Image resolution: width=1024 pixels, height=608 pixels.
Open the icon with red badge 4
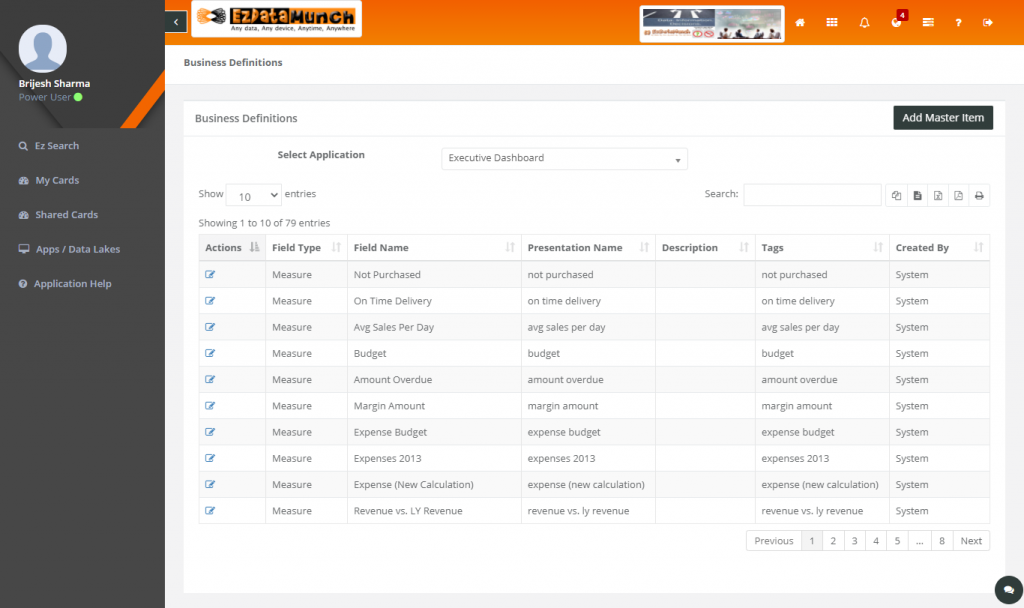coord(898,21)
